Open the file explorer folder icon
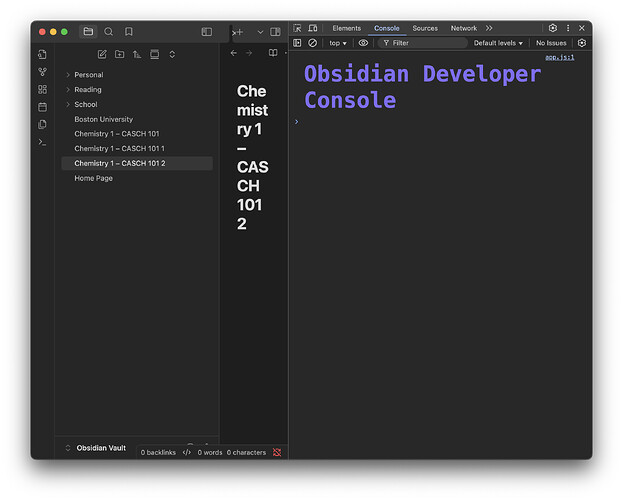This screenshot has height=500, width=622. coord(88,31)
